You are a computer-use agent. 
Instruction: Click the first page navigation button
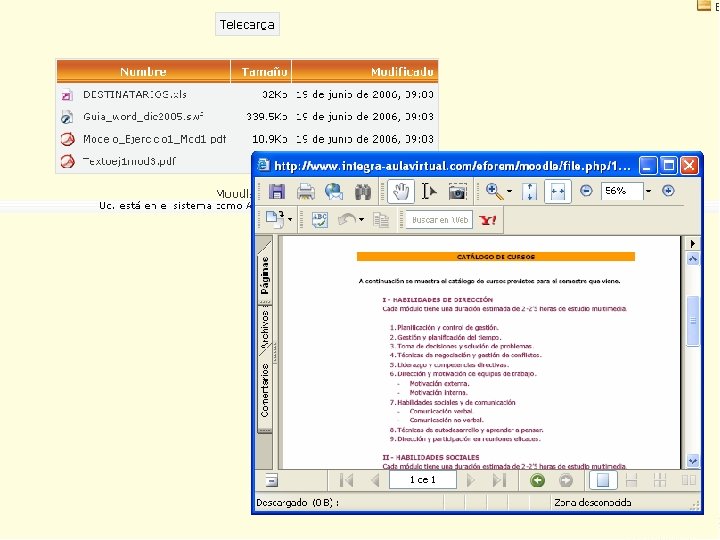point(347,480)
